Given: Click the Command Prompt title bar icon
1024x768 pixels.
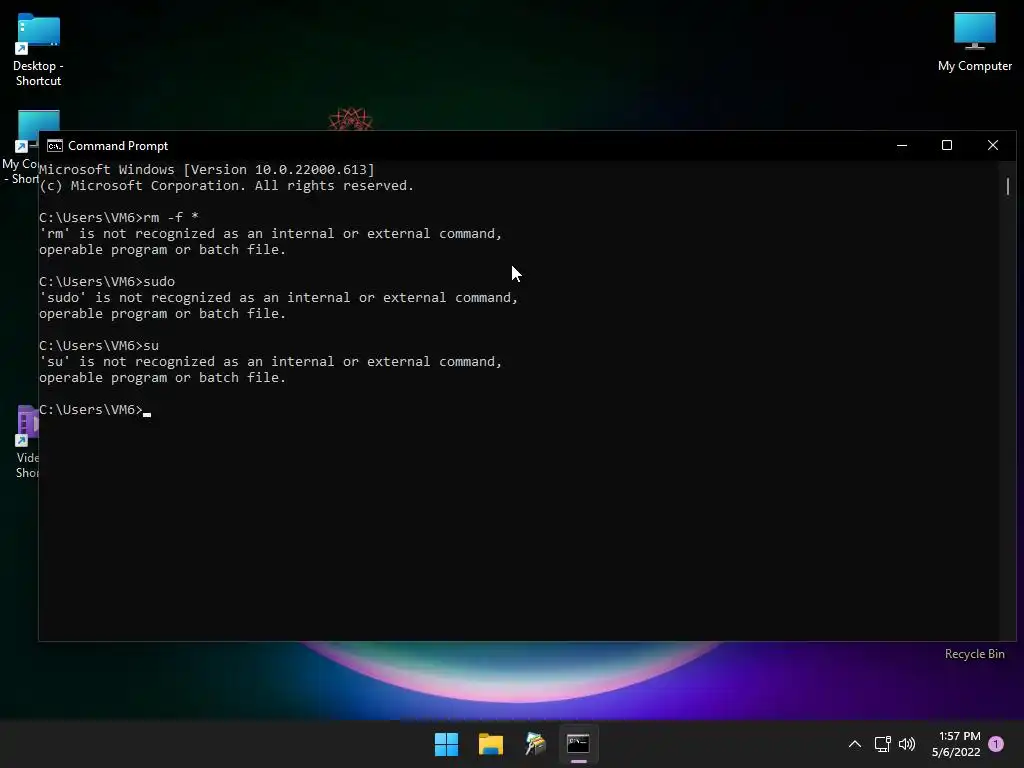Looking at the screenshot, I should [54, 146].
